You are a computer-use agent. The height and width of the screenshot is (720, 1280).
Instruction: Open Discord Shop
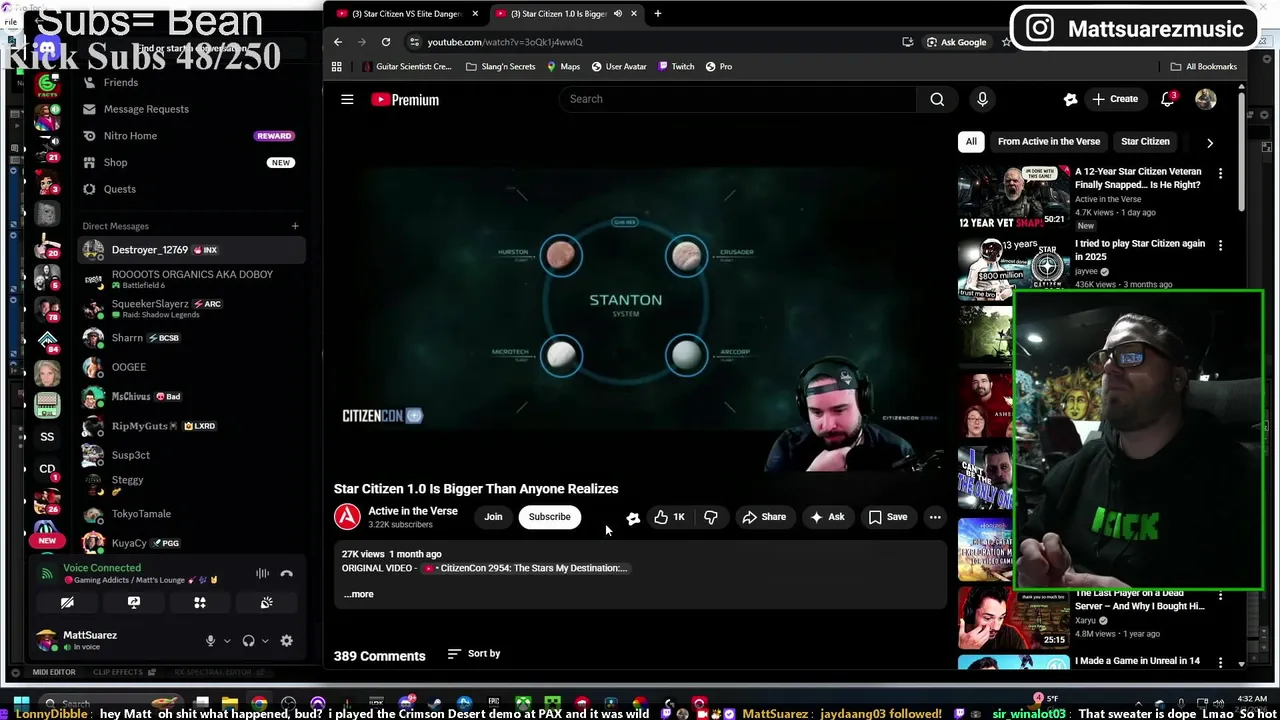pyautogui.click(x=190, y=162)
